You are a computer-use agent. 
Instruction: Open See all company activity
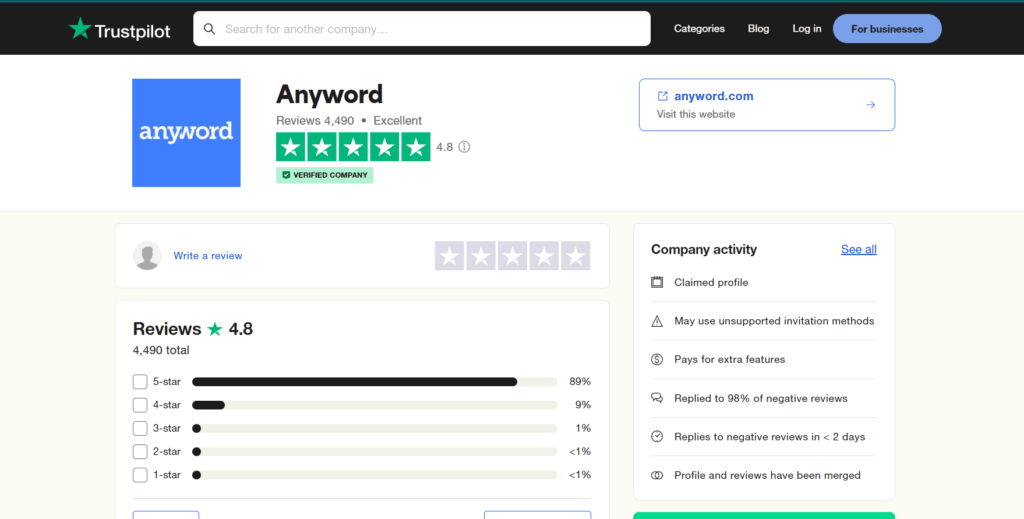pyautogui.click(x=858, y=249)
